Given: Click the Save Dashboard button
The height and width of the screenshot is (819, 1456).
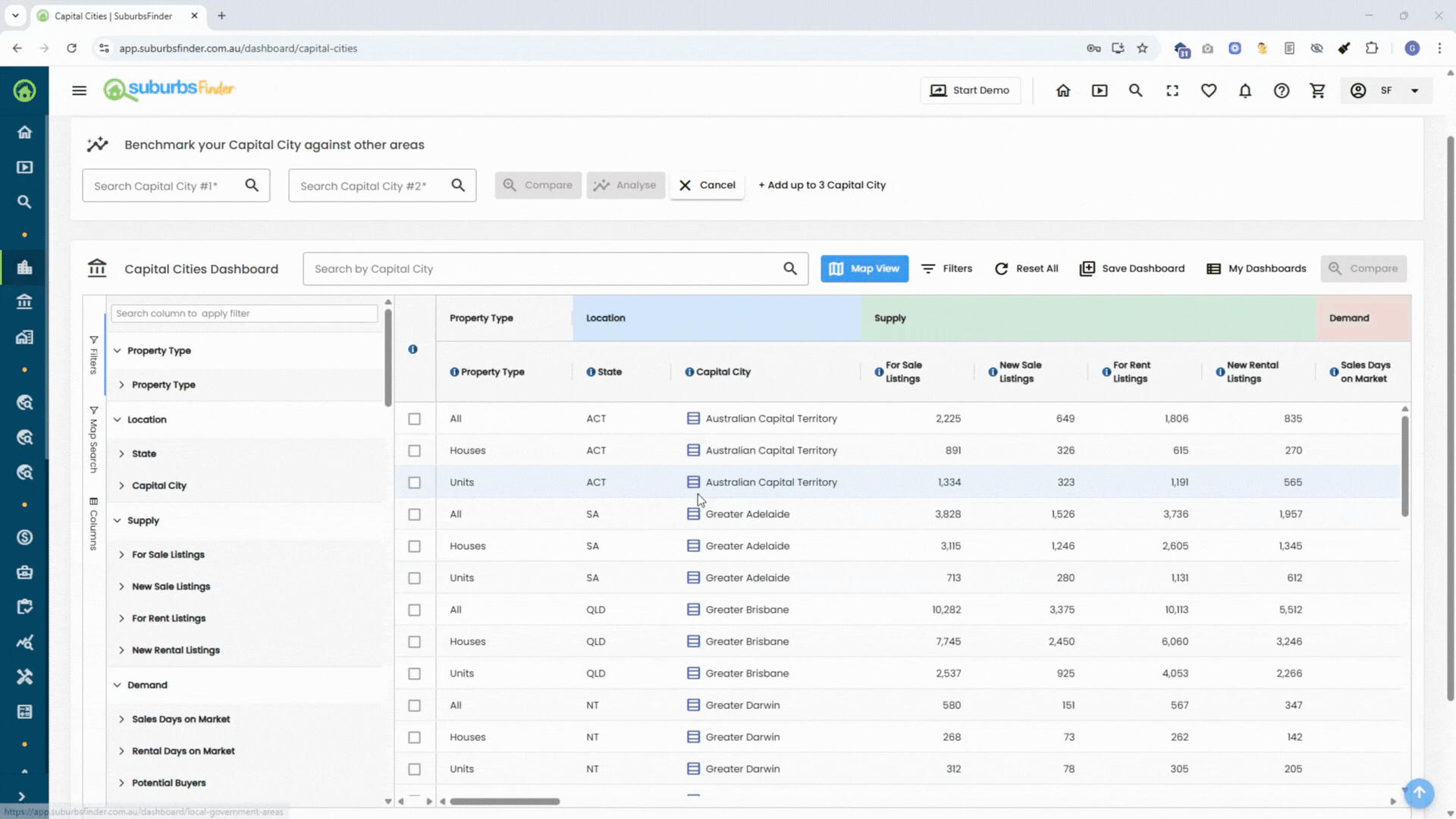Looking at the screenshot, I should 1131,268.
